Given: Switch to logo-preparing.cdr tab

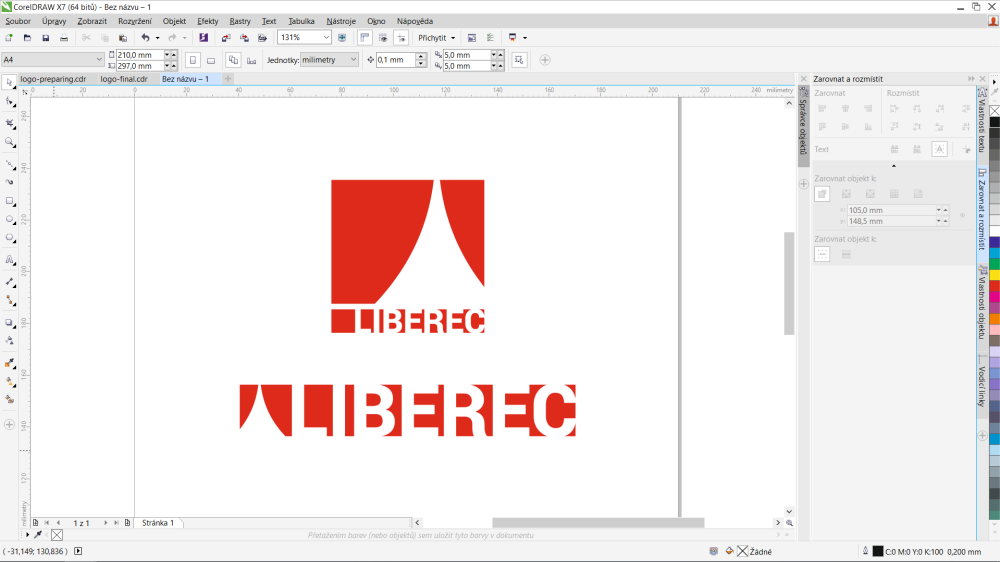Looking at the screenshot, I should point(53,78).
